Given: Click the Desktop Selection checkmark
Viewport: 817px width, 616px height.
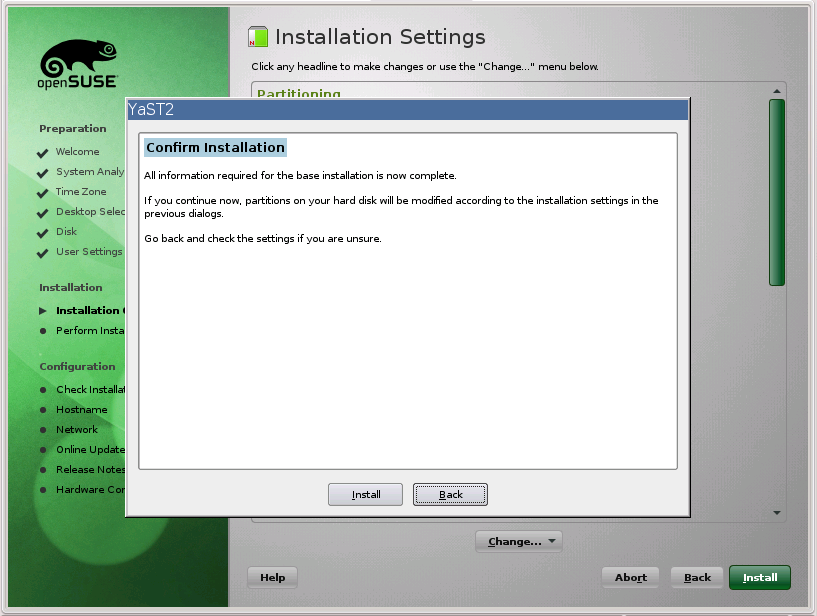Looking at the screenshot, I should pos(43,213).
